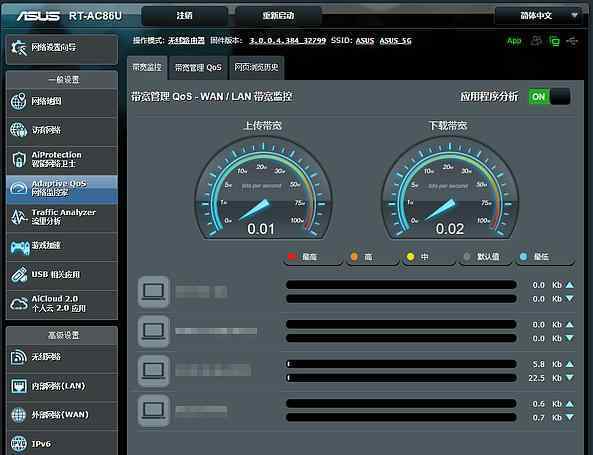Image resolution: width=593 pixels, height=455 pixels.
Task: Click the users status icon near App
Action: coord(536,40)
